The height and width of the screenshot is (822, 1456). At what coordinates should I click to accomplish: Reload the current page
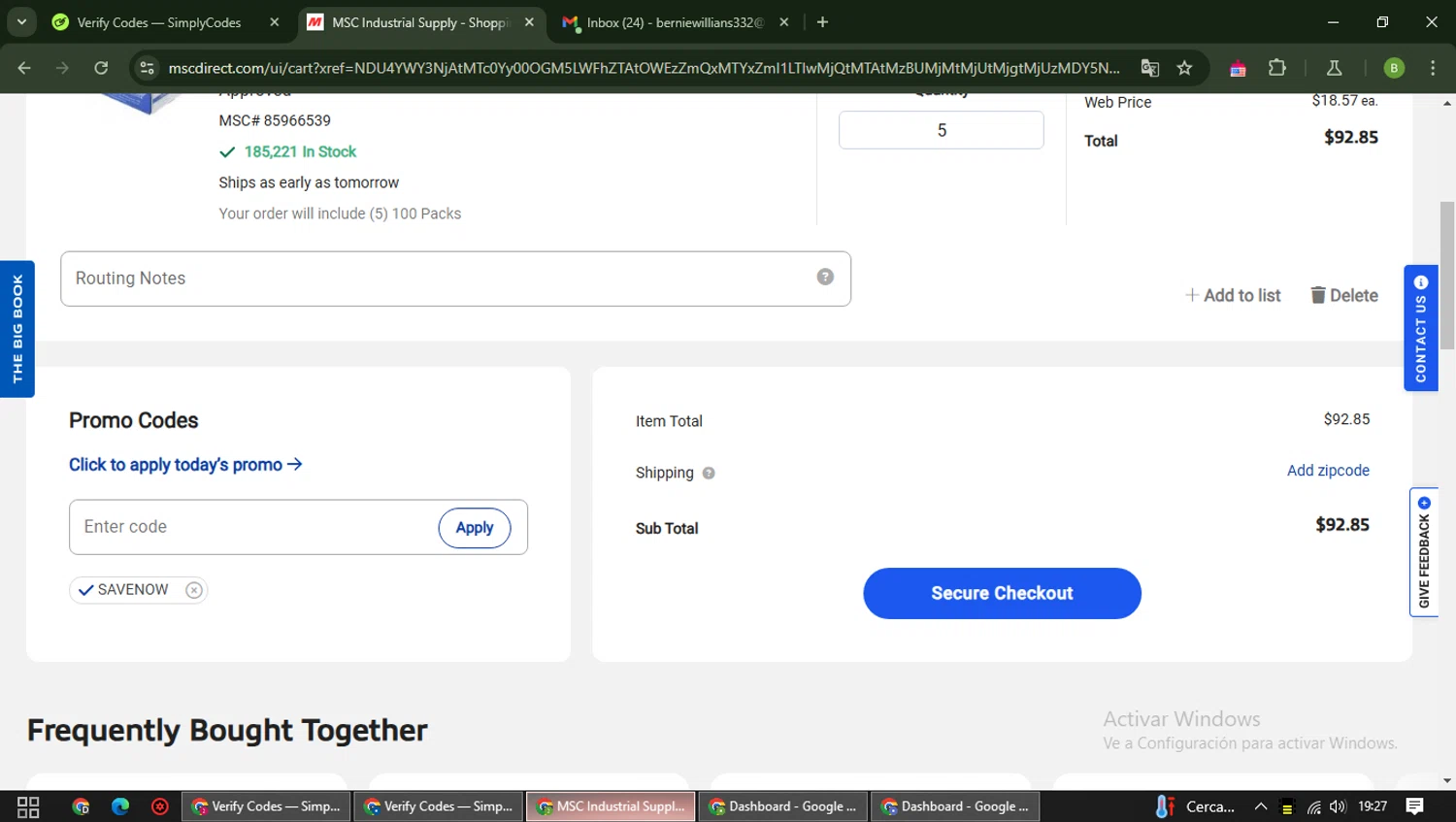(101, 68)
